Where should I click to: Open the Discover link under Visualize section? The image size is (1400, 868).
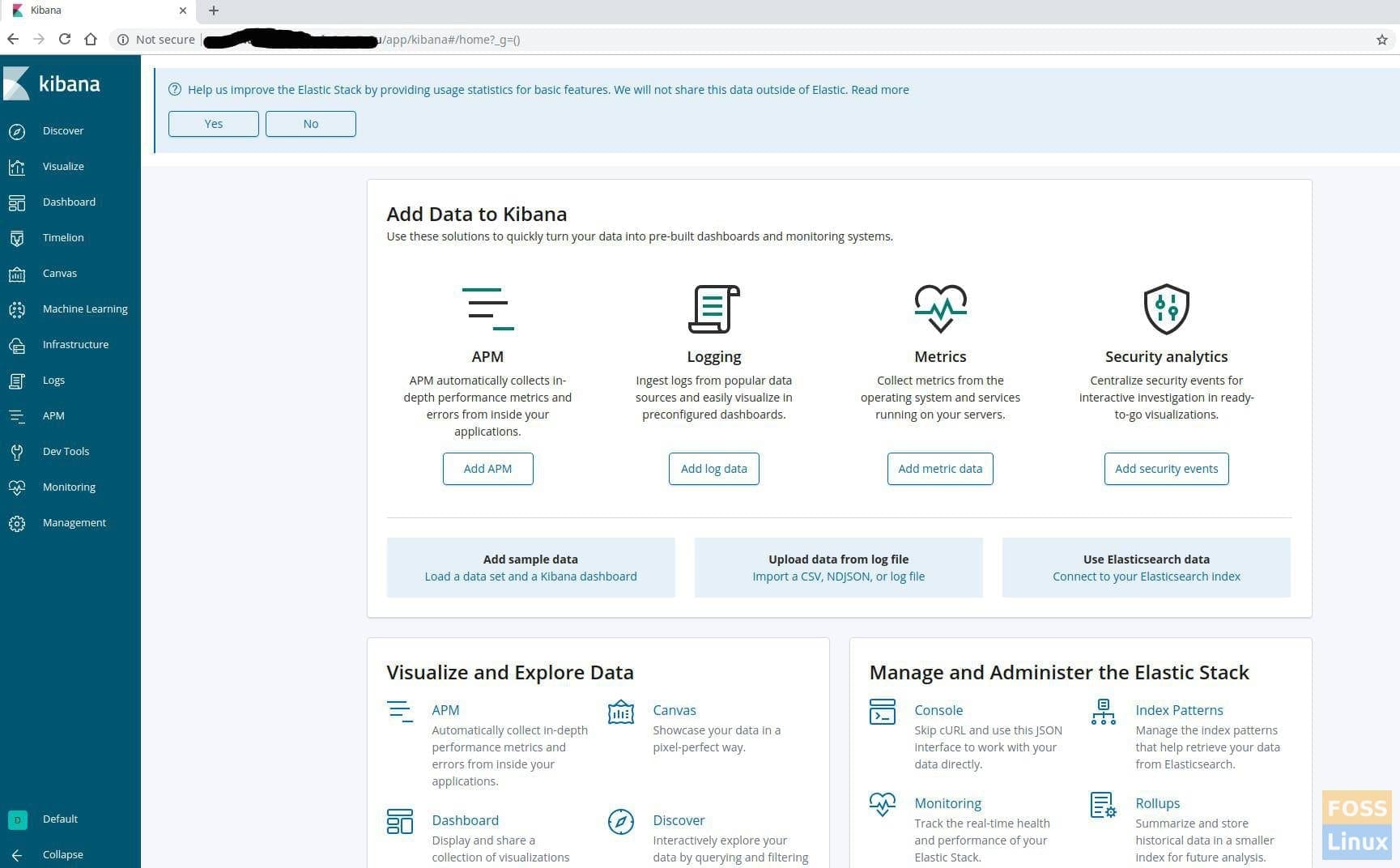pyautogui.click(x=679, y=820)
